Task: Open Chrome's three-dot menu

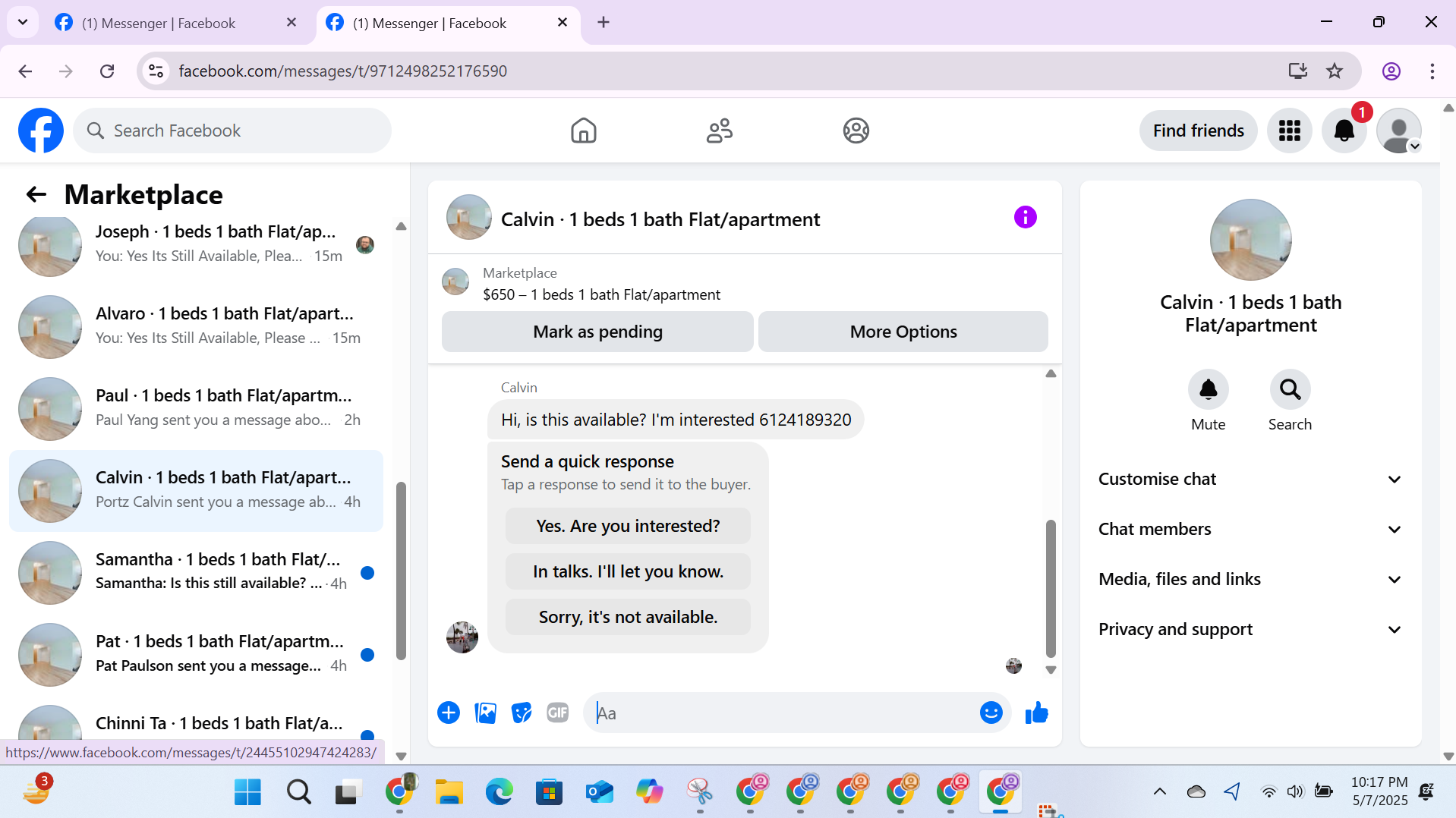Action: (x=1432, y=71)
